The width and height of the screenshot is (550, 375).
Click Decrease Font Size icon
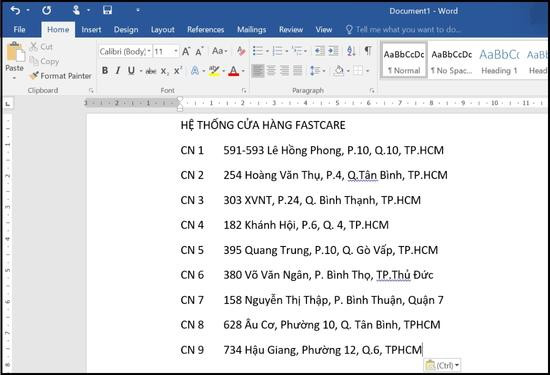(199, 52)
